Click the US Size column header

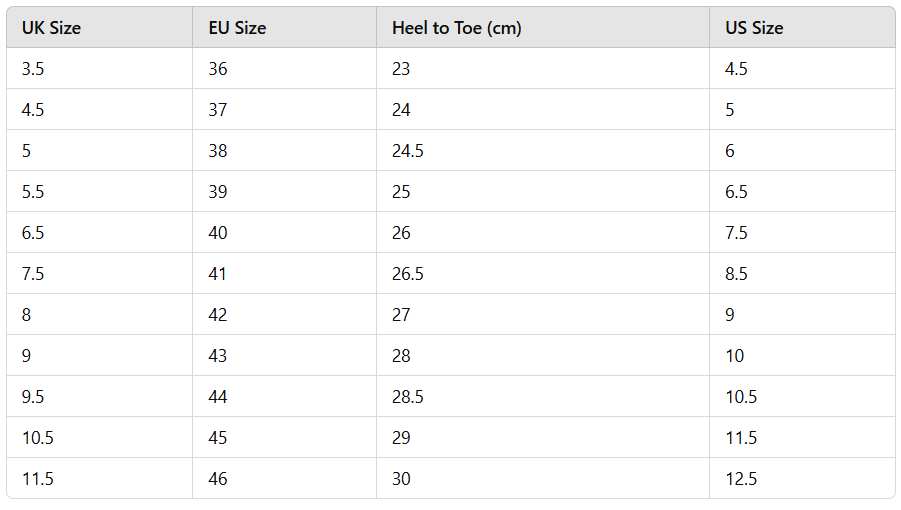[754, 28]
